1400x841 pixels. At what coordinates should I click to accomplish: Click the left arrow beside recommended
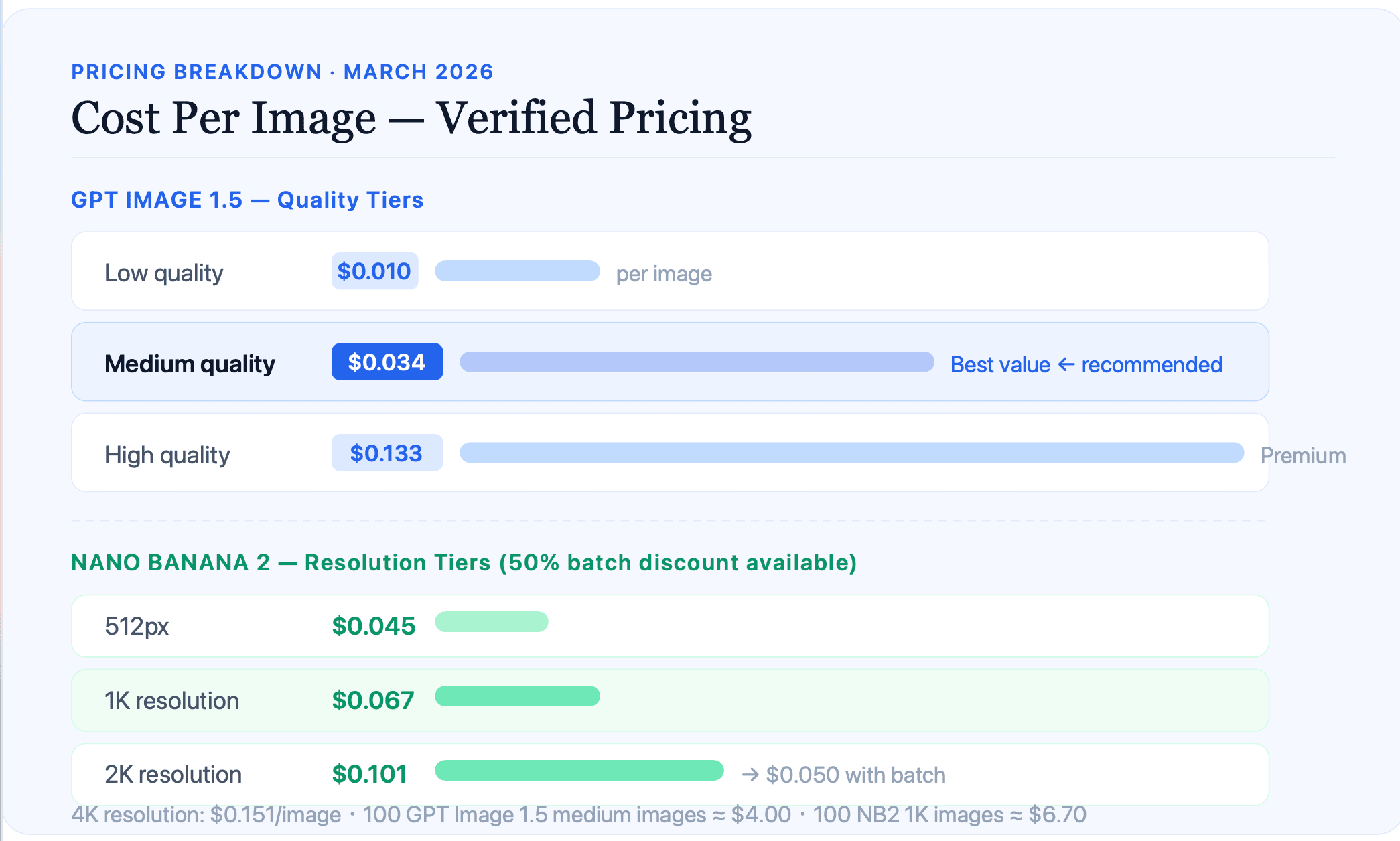point(1066,365)
